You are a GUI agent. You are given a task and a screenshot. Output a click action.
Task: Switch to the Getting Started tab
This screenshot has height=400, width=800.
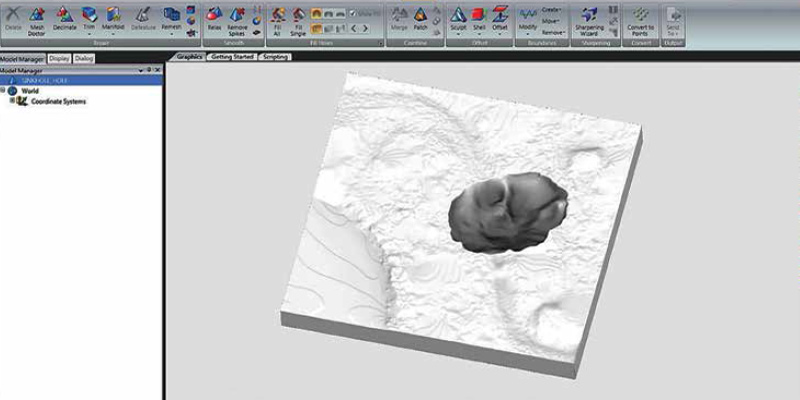click(232, 58)
